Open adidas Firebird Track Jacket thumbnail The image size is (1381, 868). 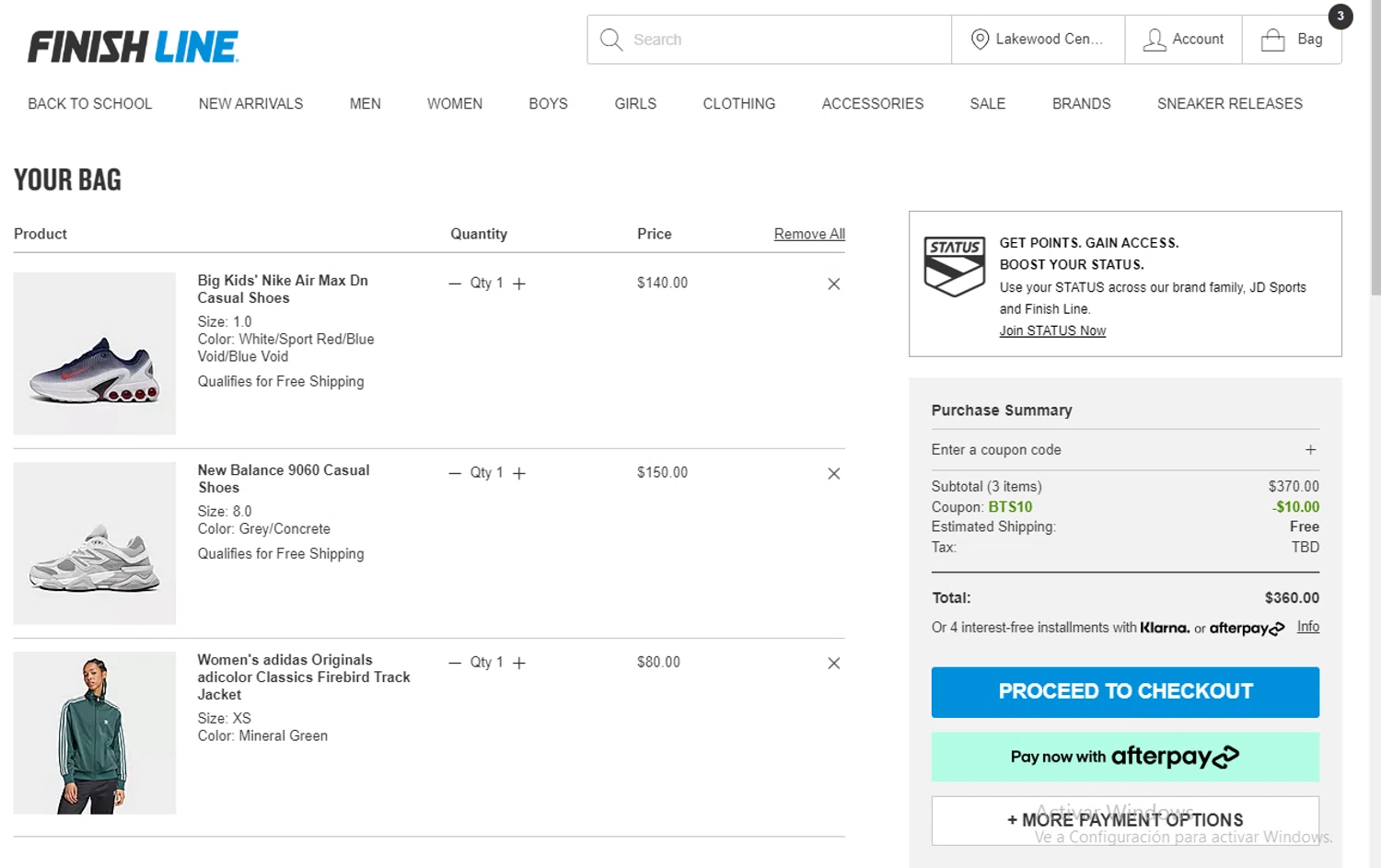click(x=95, y=733)
